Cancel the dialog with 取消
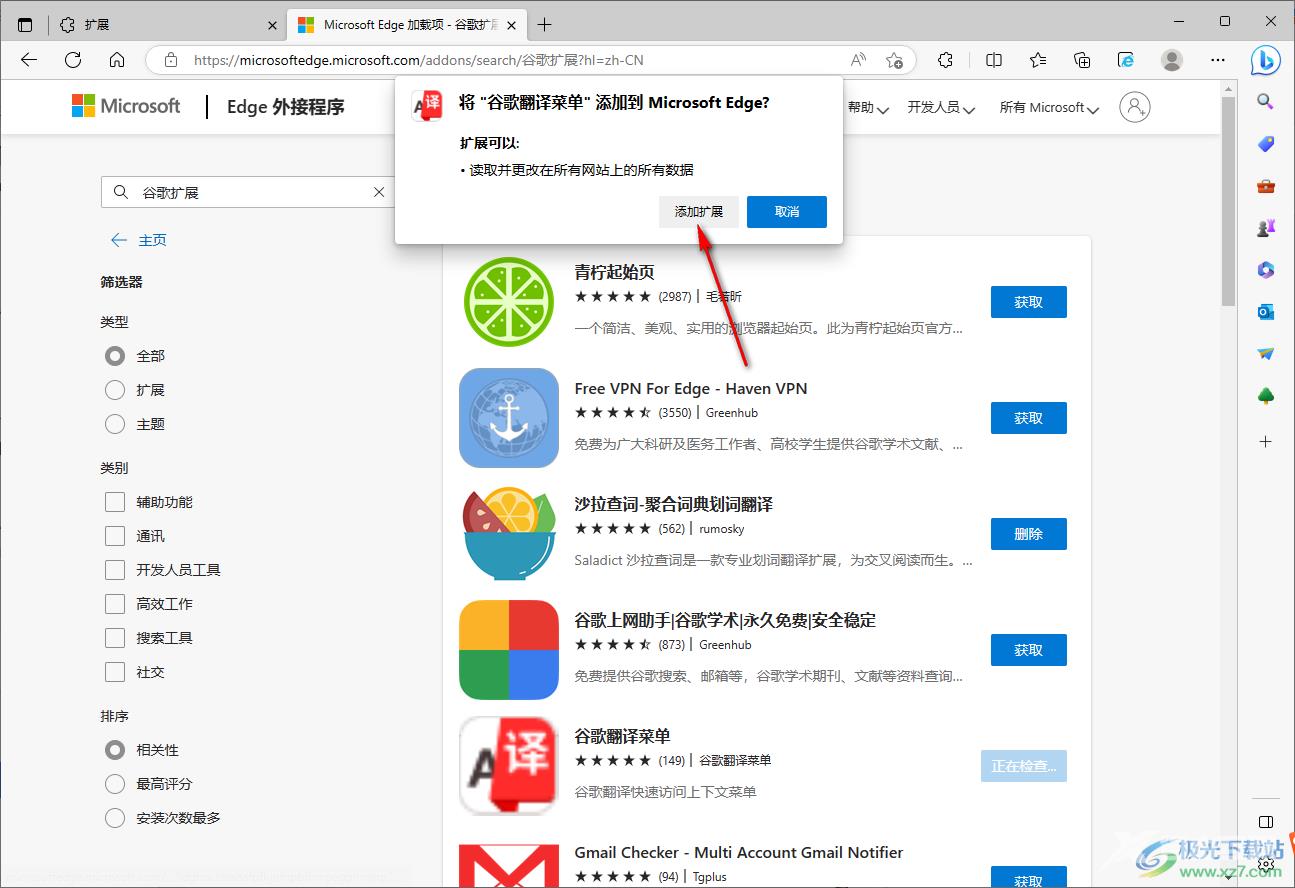The width and height of the screenshot is (1295, 888). [787, 212]
